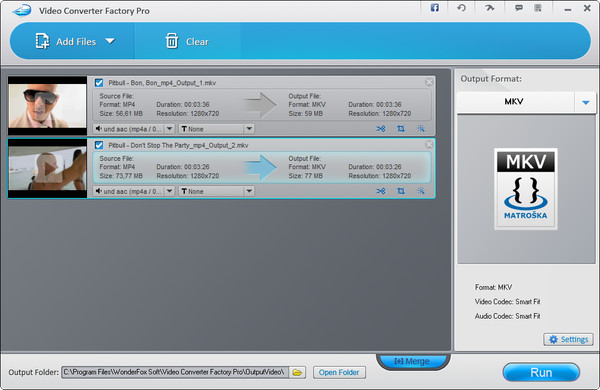This screenshot has width=600, height=390.
Task: Click the clip/cut icon for Bon, Bon video
Action: tap(381, 129)
